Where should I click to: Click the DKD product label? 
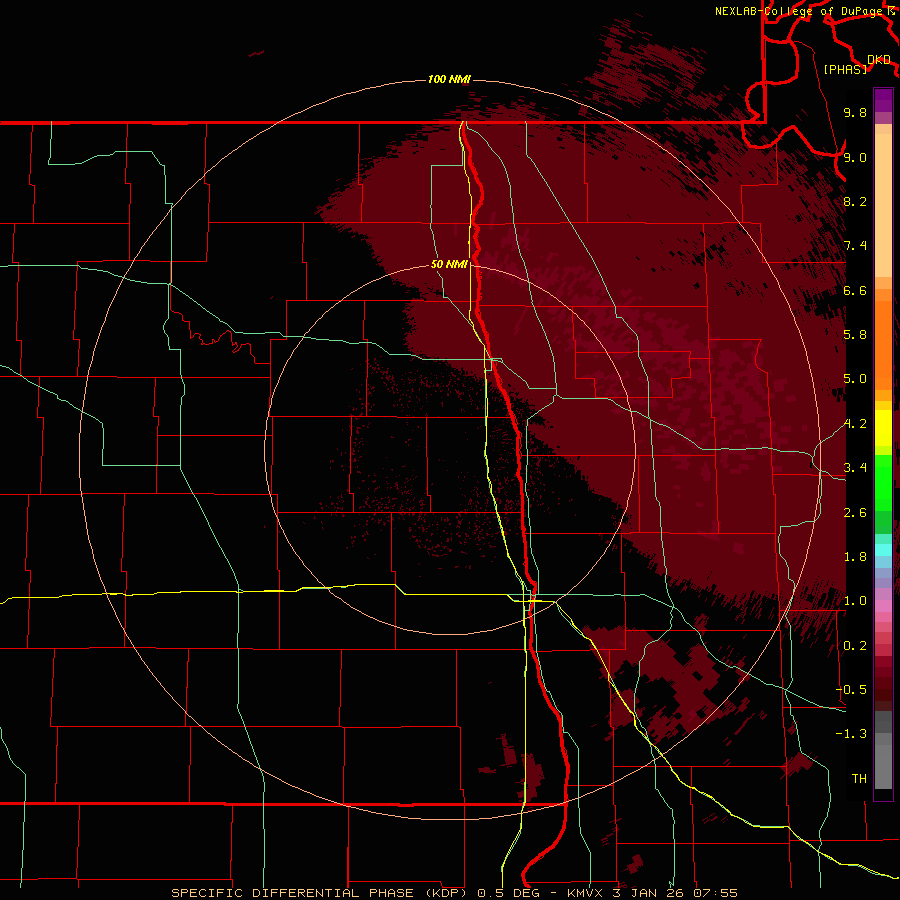pos(879,60)
